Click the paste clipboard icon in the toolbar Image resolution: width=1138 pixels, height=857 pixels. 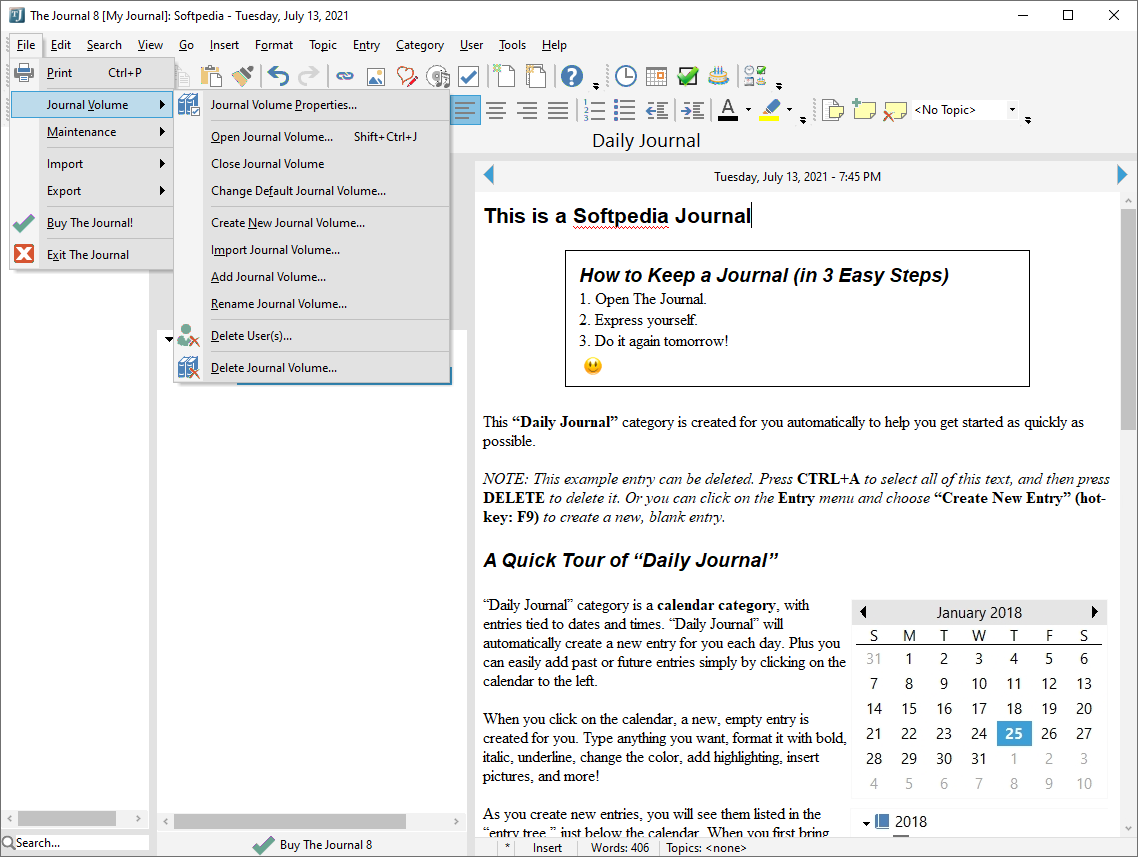(x=210, y=75)
